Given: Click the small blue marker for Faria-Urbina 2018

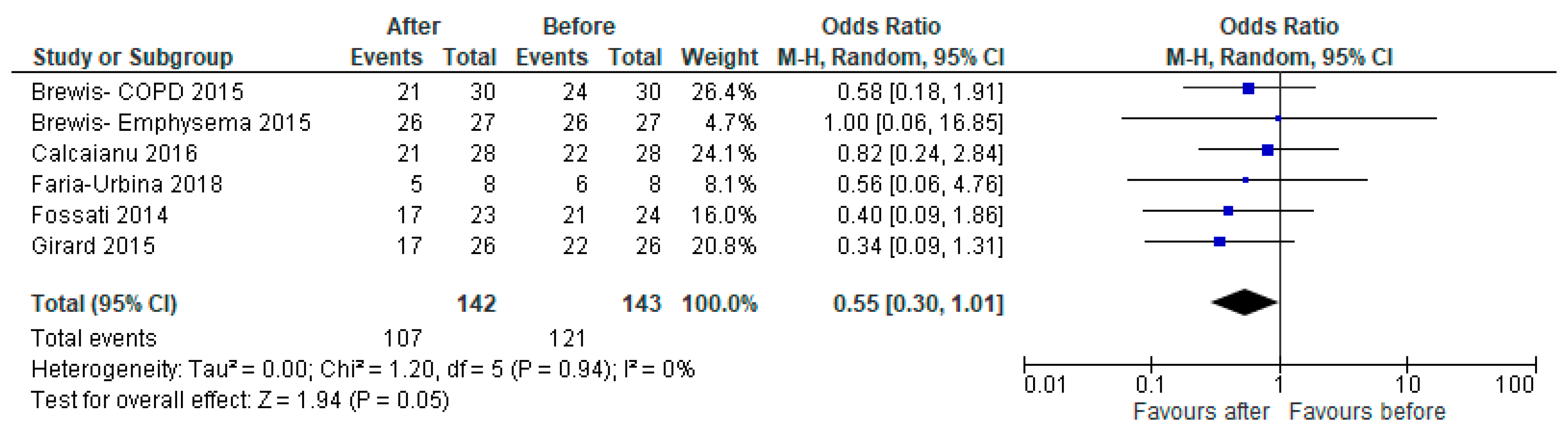Looking at the screenshot, I should 1245,180.
